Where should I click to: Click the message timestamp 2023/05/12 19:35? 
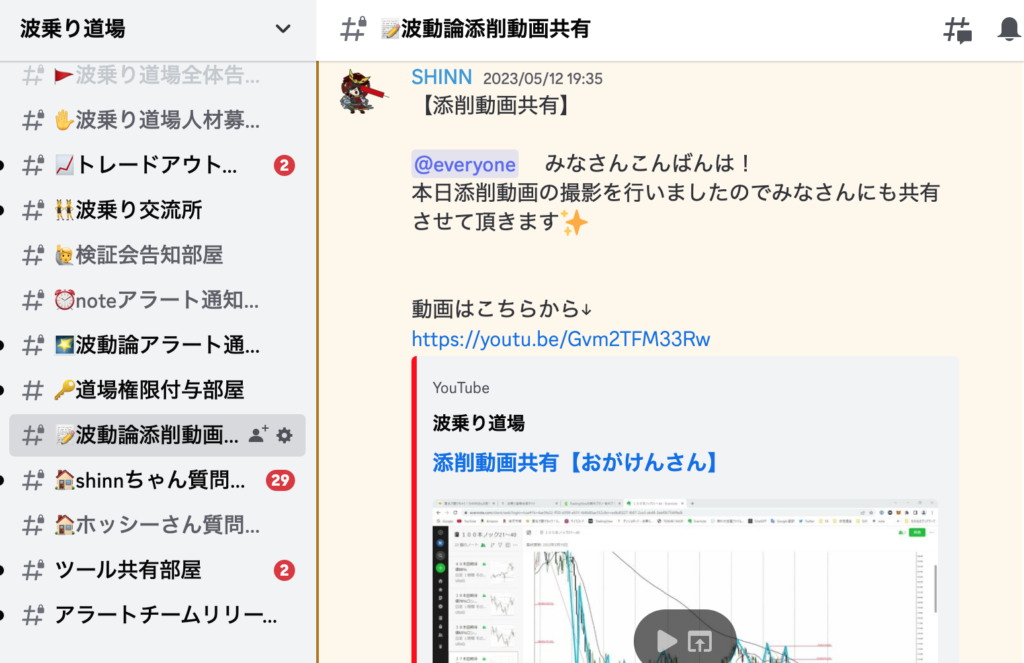tap(543, 79)
